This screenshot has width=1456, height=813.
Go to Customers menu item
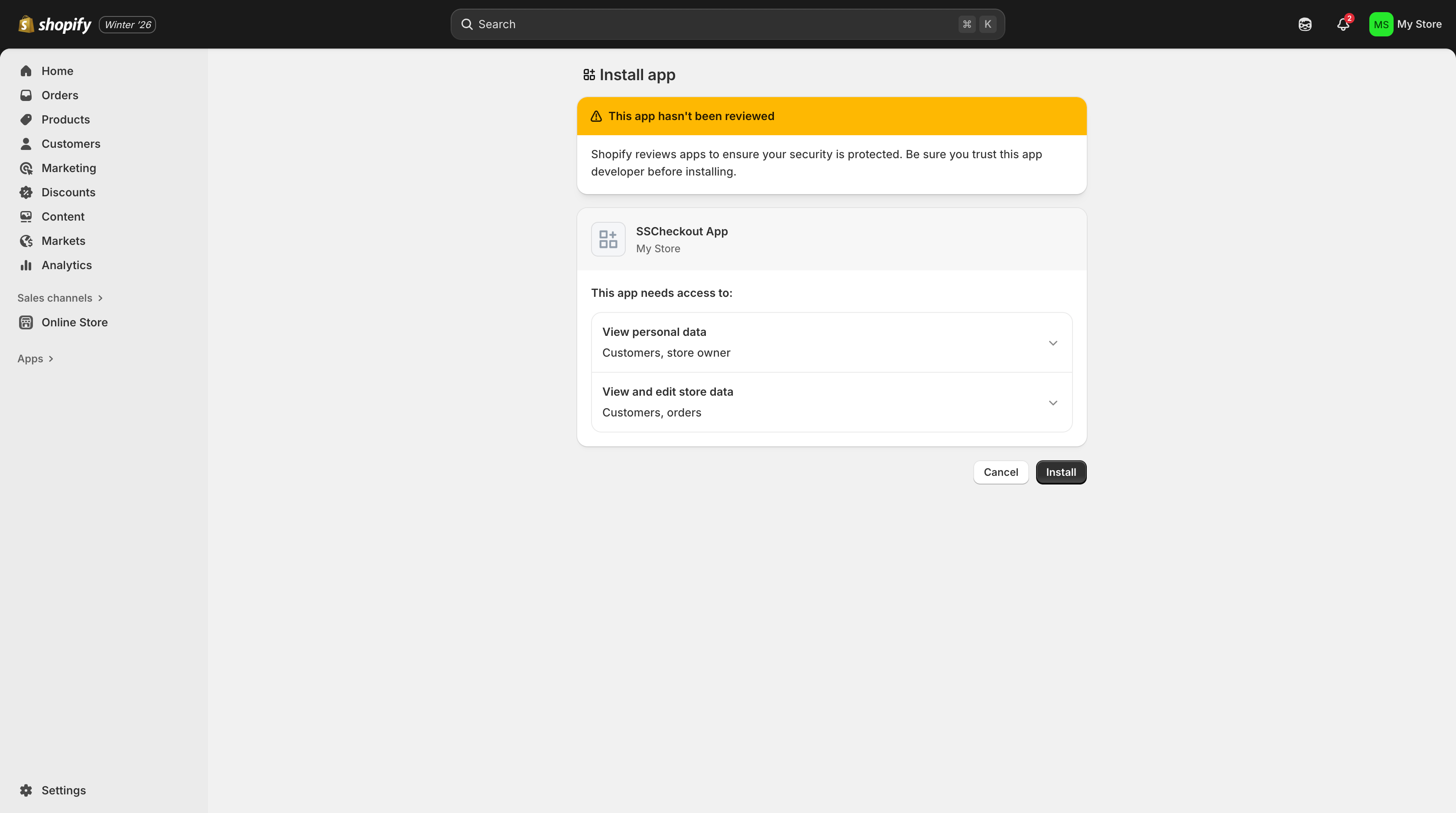click(71, 143)
